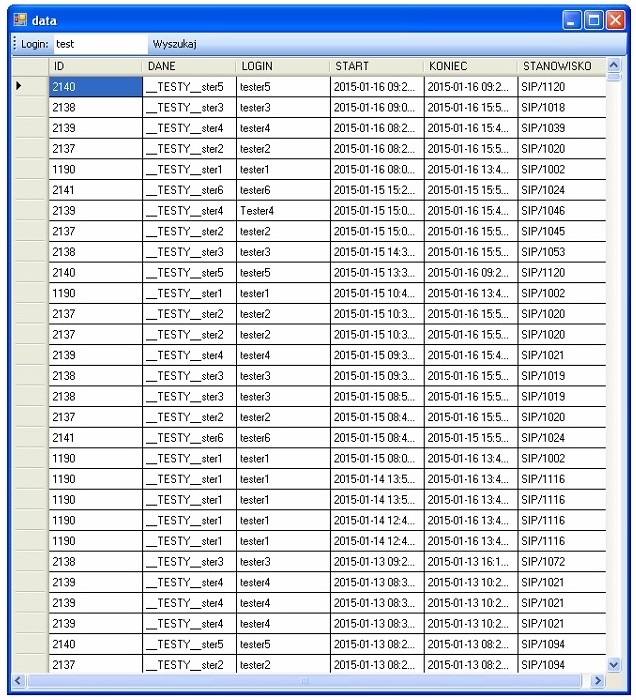Select ID 2139 in row SIP/1039
This screenshot has width=636, height=700.
[x=96, y=128]
